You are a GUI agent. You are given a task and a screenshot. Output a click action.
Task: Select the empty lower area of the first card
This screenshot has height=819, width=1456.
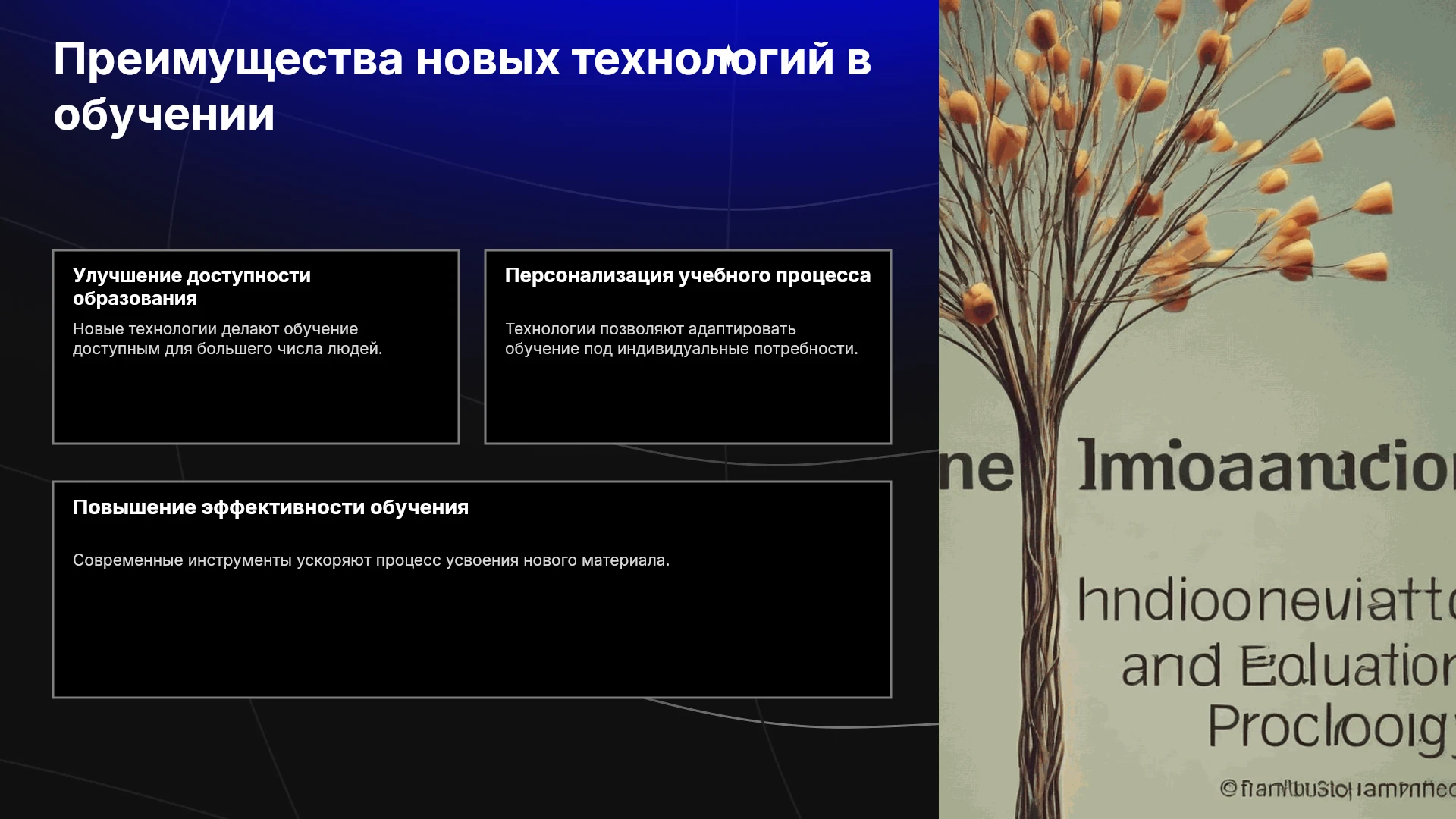(256, 402)
